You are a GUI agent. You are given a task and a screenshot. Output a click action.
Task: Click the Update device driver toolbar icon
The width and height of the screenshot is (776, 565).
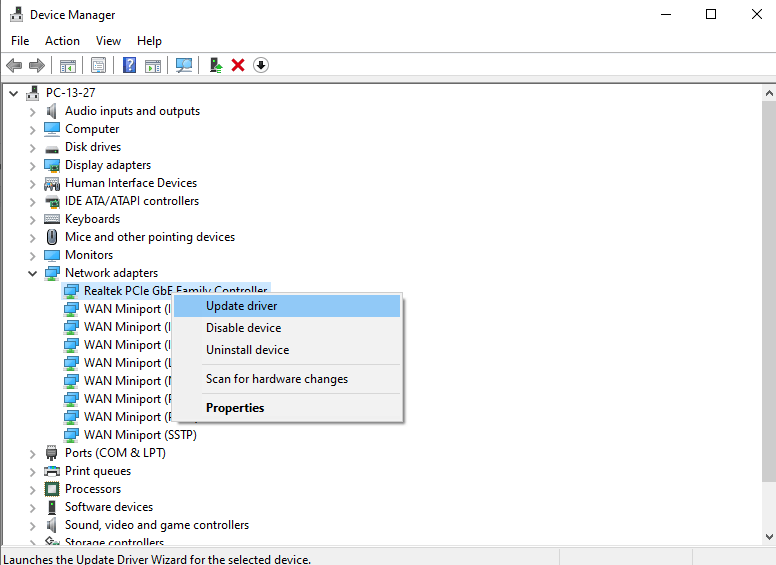215,65
